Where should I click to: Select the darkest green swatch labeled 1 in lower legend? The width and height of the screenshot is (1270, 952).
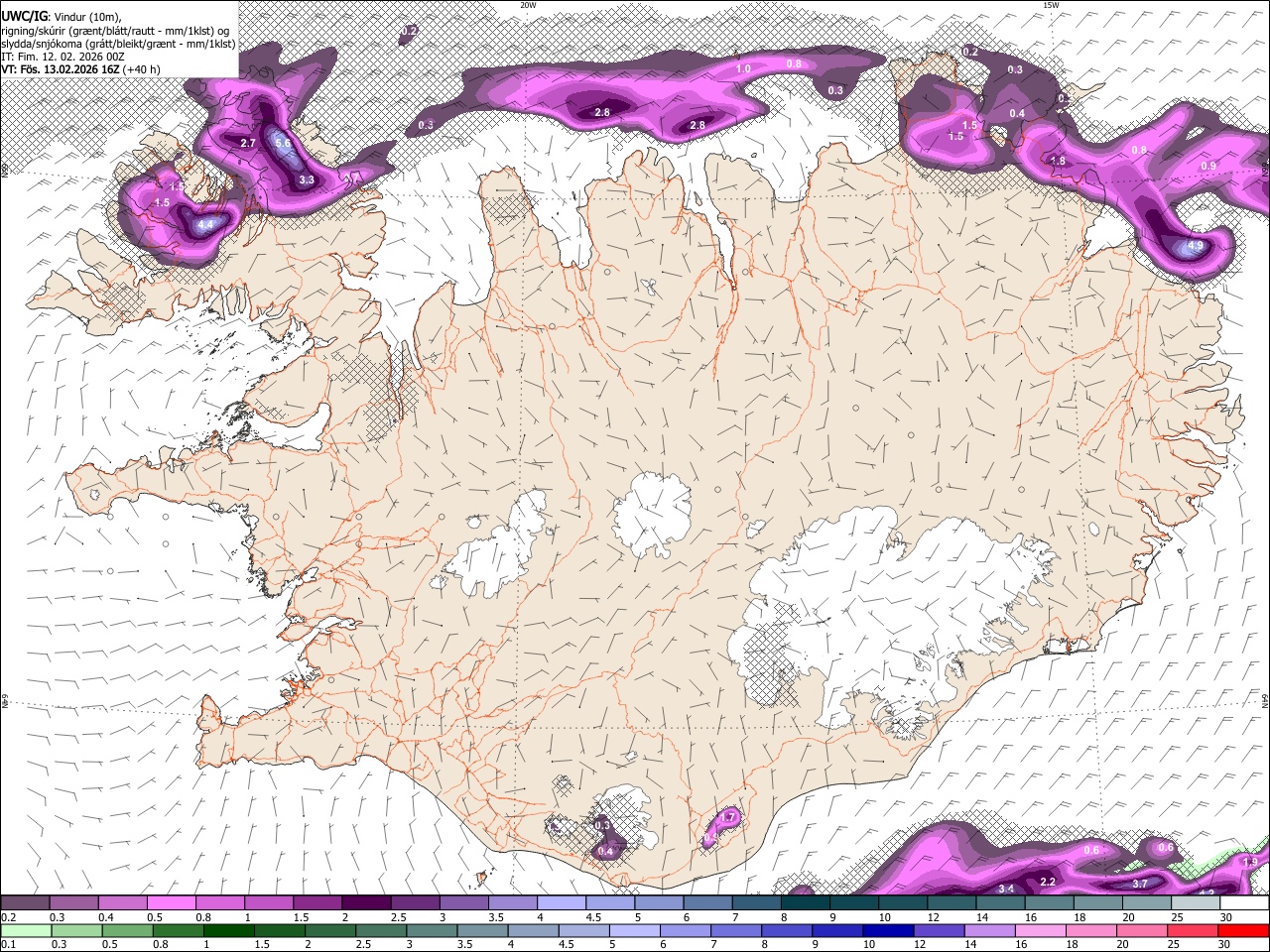pos(228,930)
